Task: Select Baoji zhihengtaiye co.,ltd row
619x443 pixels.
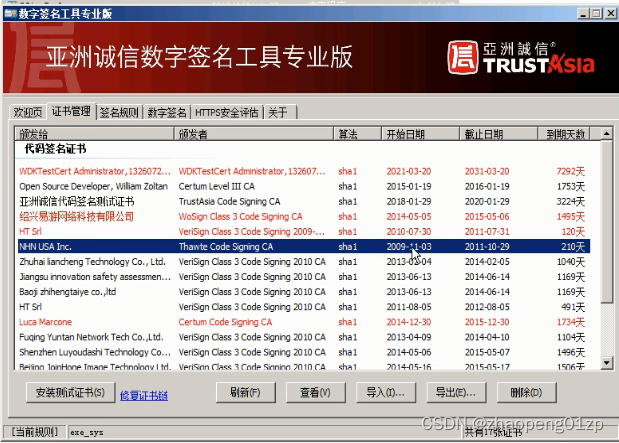Action: [x=302, y=292]
